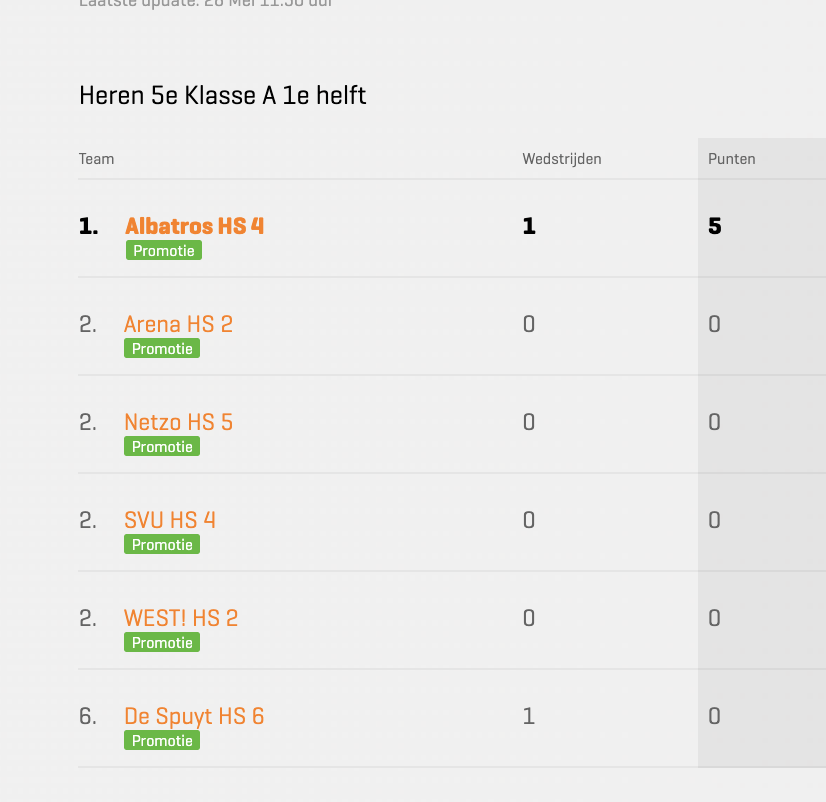Screen dimensions: 826x802
Task: Click rank 2. beside WEST! HS 2
Action: [88, 618]
